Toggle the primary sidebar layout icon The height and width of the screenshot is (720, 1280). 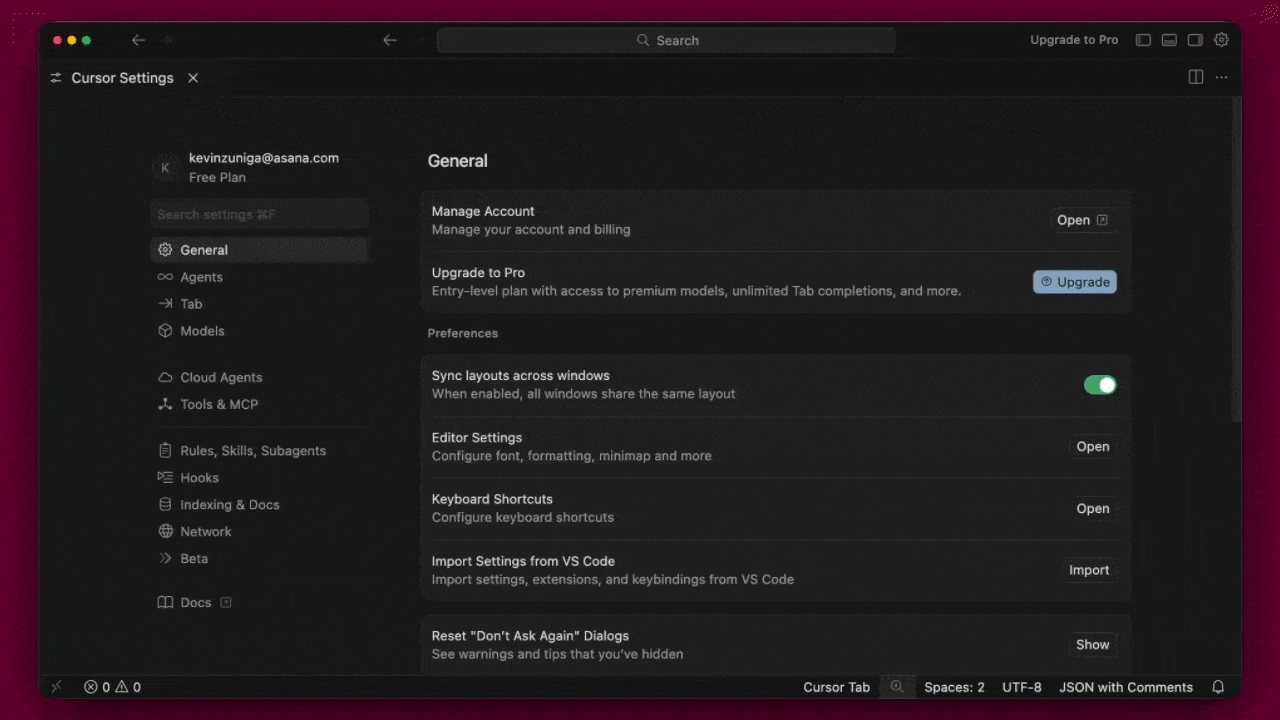pos(1143,40)
